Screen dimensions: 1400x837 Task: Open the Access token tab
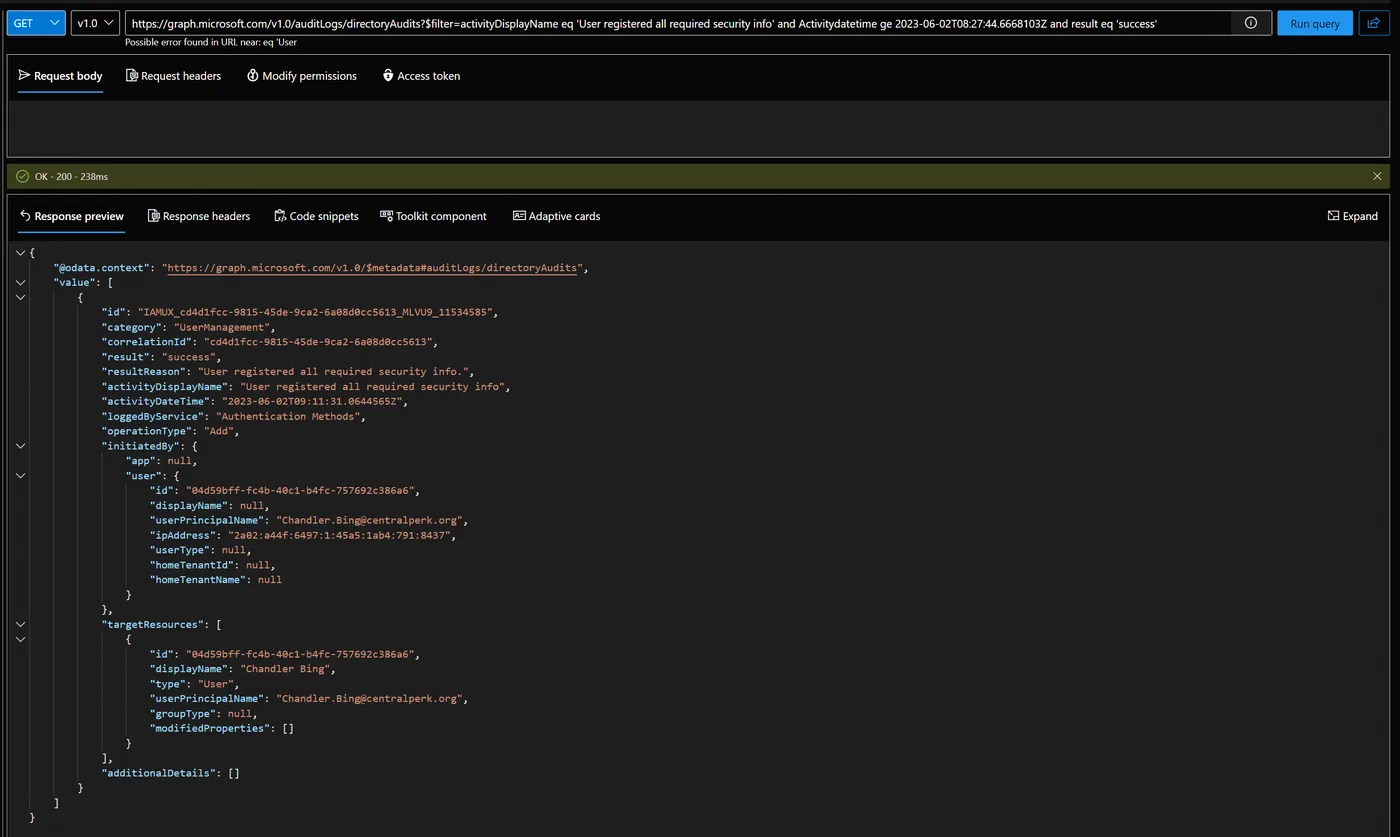(421, 76)
